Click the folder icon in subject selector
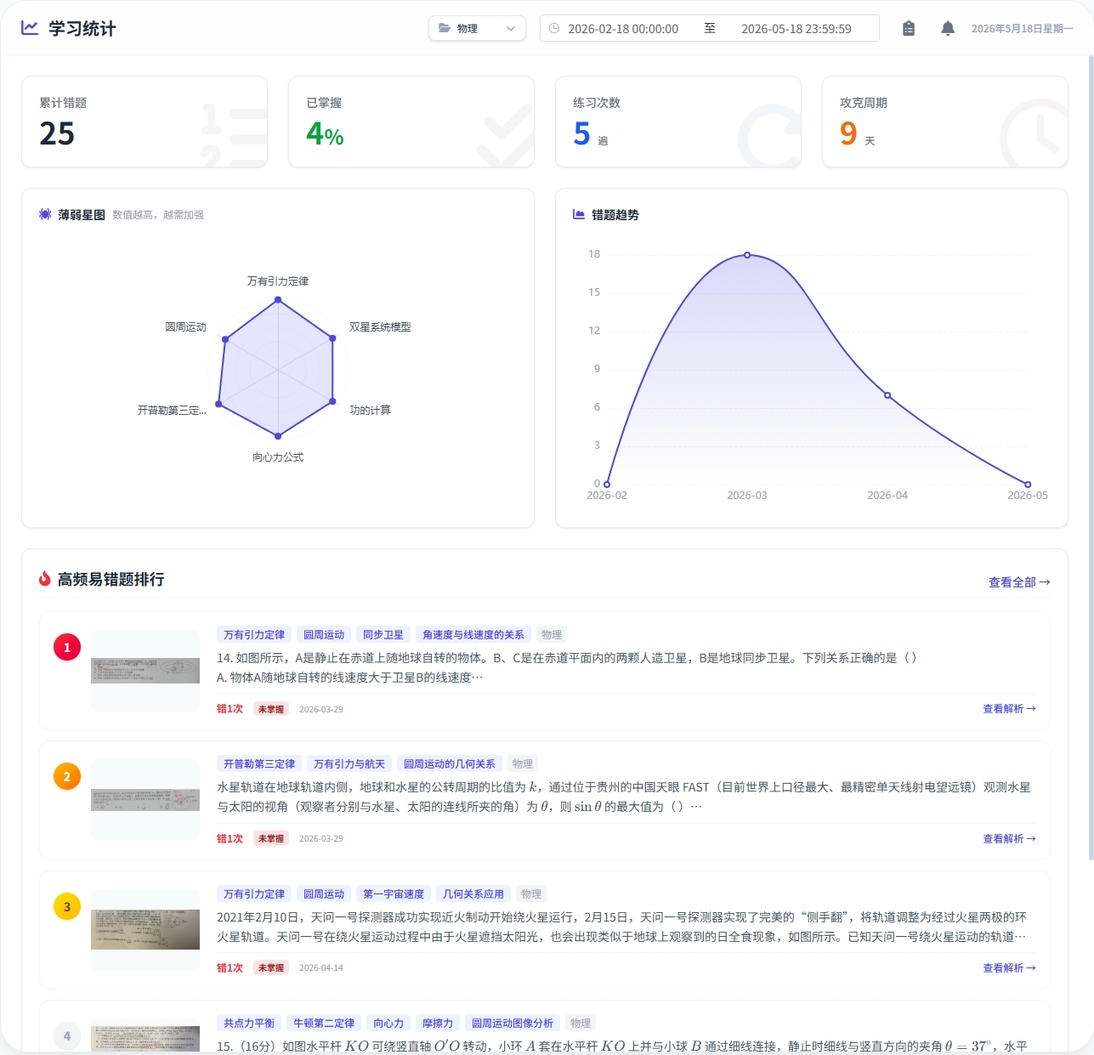The width and height of the screenshot is (1094, 1055). point(444,28)
